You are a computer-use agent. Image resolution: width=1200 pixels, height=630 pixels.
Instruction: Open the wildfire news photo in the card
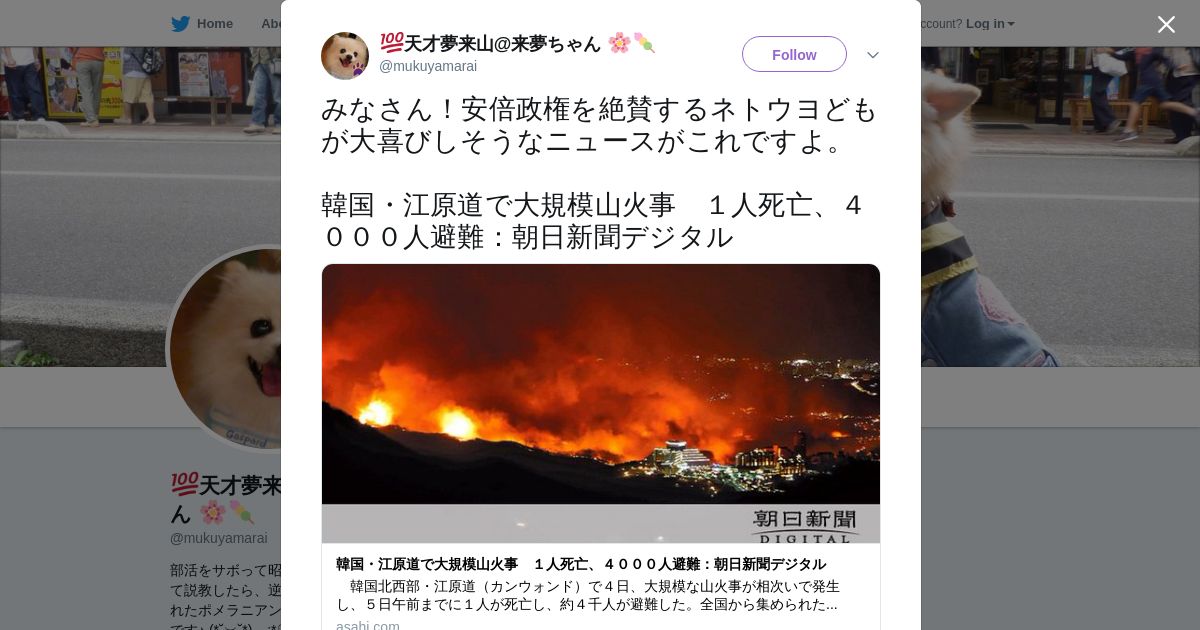(601, 404)
